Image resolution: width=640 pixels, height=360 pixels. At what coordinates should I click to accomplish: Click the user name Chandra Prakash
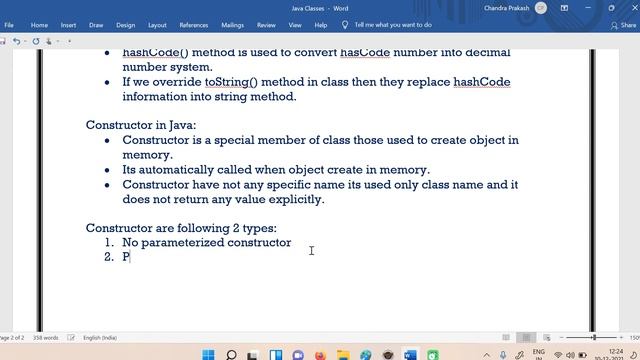pyautogui.click(x=506, y=8)
